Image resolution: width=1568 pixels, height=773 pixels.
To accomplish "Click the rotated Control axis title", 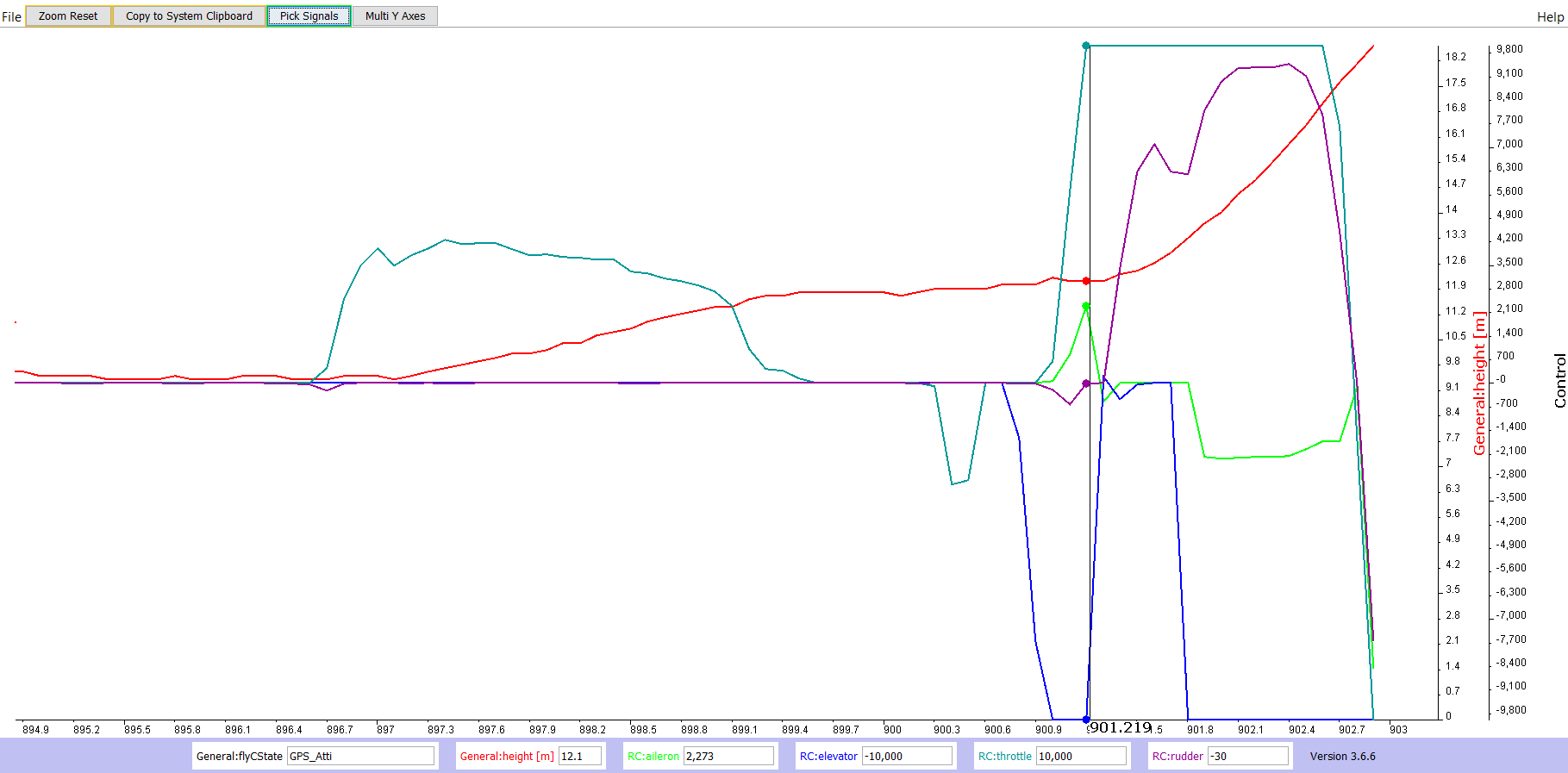I will [x=1559, y=380].
